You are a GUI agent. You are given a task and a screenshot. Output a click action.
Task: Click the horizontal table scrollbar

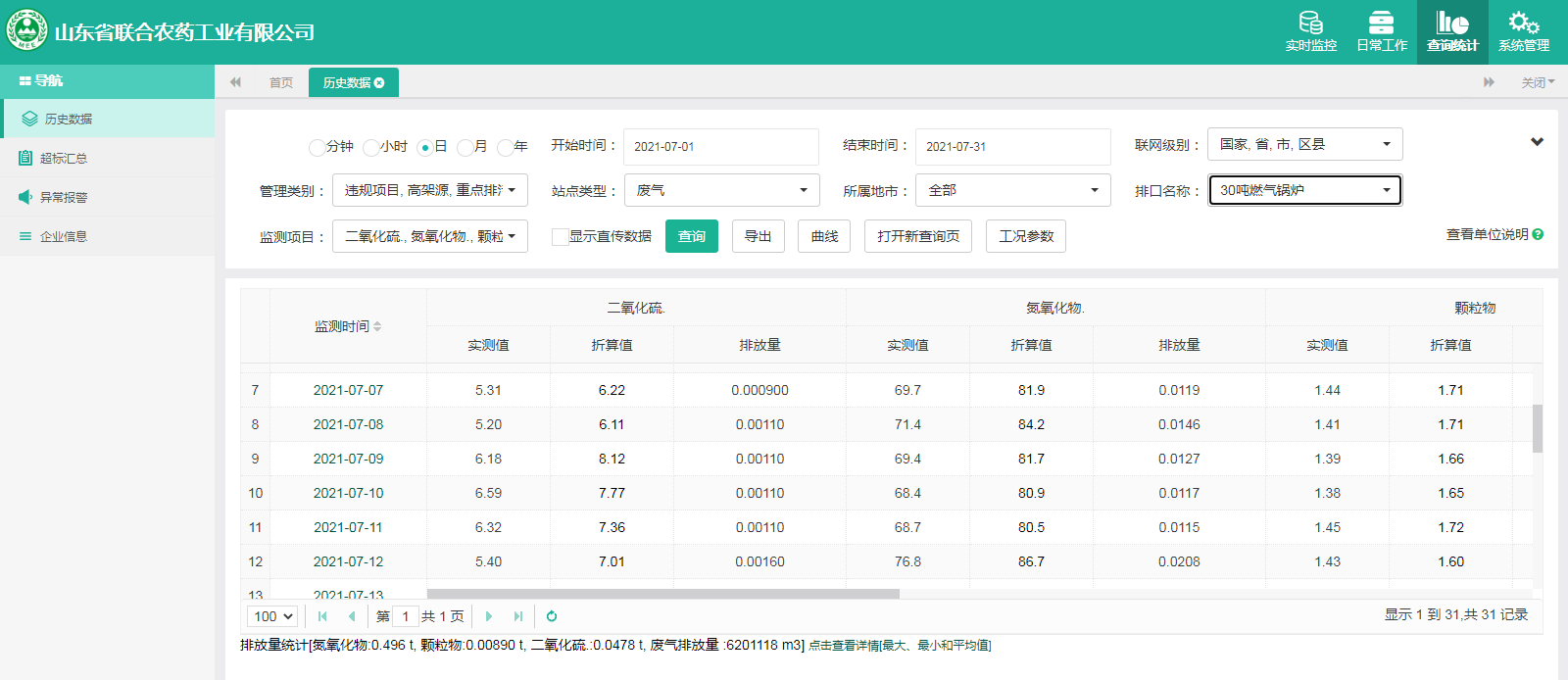click(663, 594)
